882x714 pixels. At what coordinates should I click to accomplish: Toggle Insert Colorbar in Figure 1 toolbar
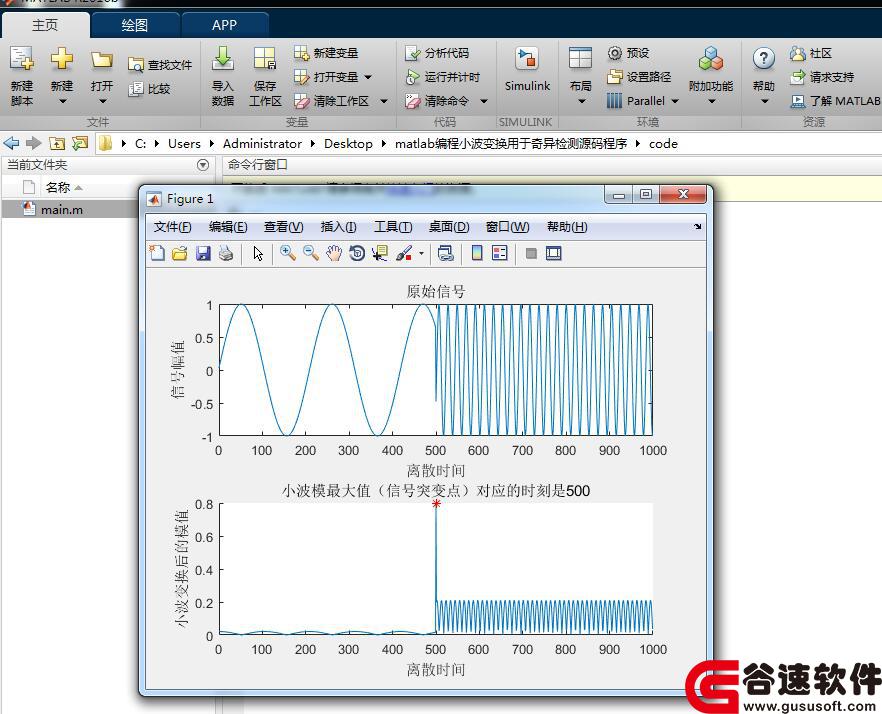(x=477, y=253)
